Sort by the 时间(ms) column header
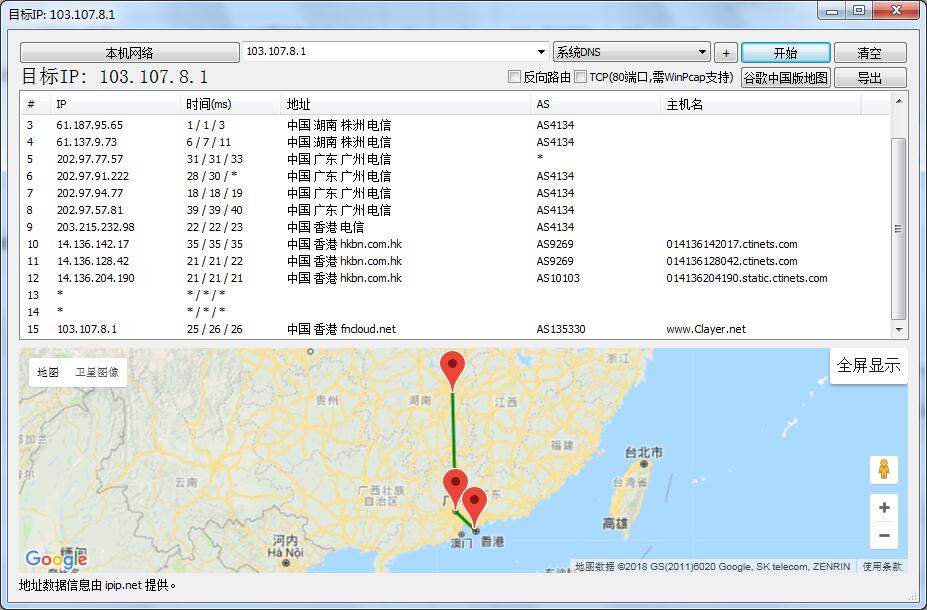The height and width of the screenshot is (610, 927). (x=208, y=104)
